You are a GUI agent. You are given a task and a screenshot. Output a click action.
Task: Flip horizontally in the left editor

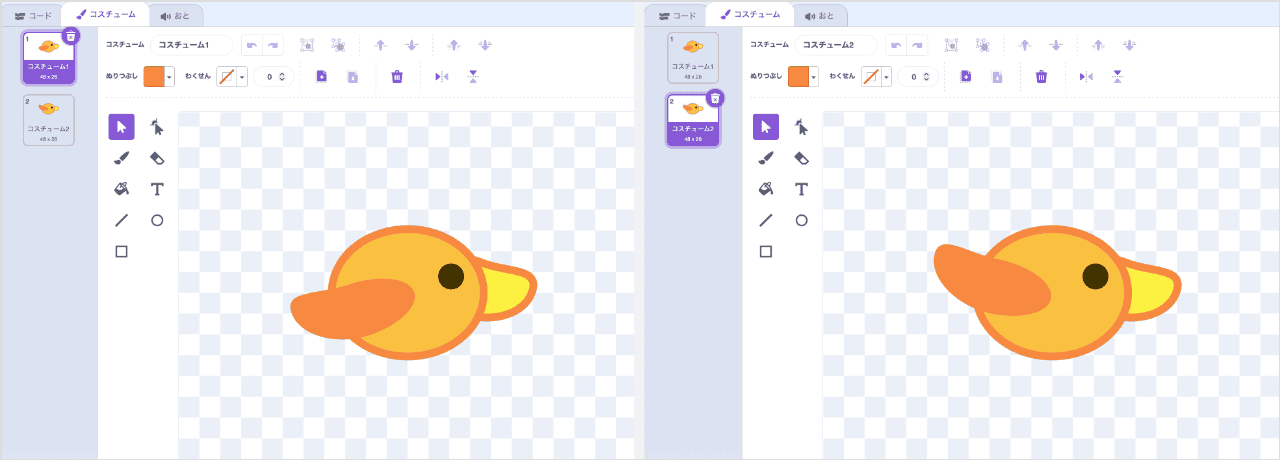tap(441, 76)
